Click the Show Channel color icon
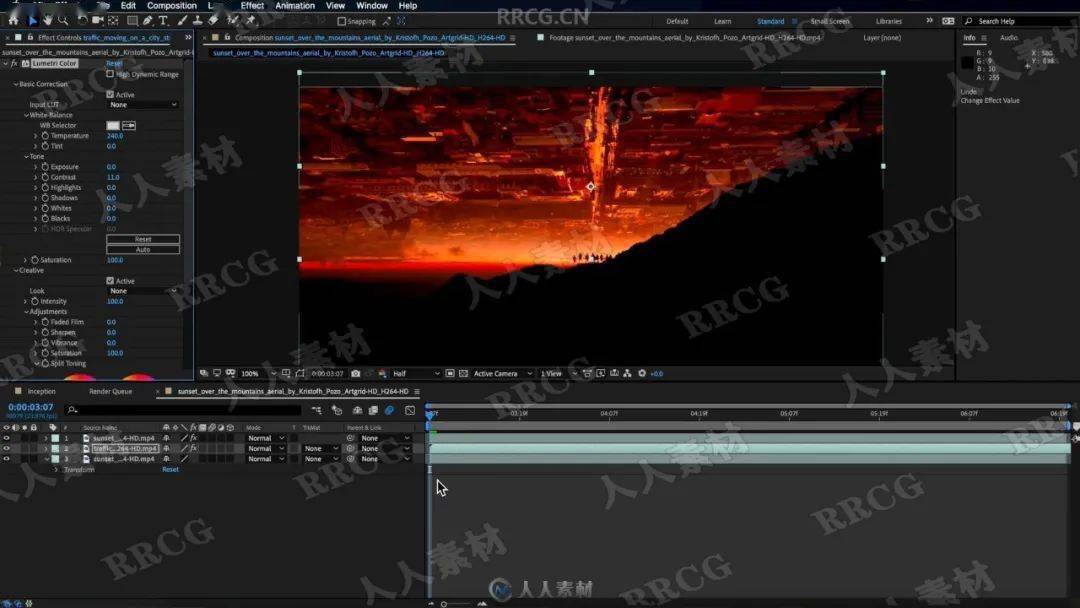The width and height of the screenshot is (1080, 608). click(x=383, y=373)
